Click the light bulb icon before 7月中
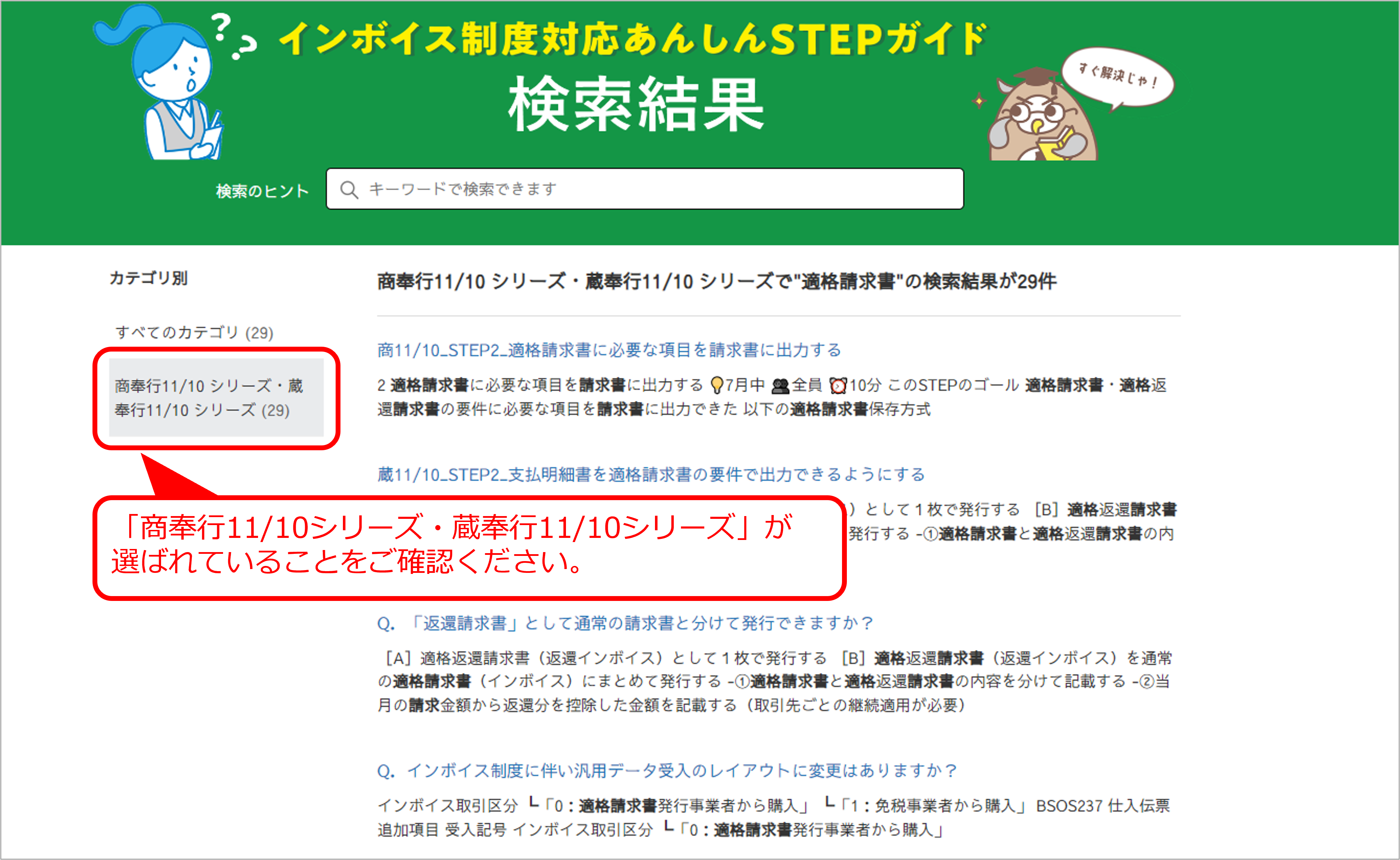 [x=717, y=385]
